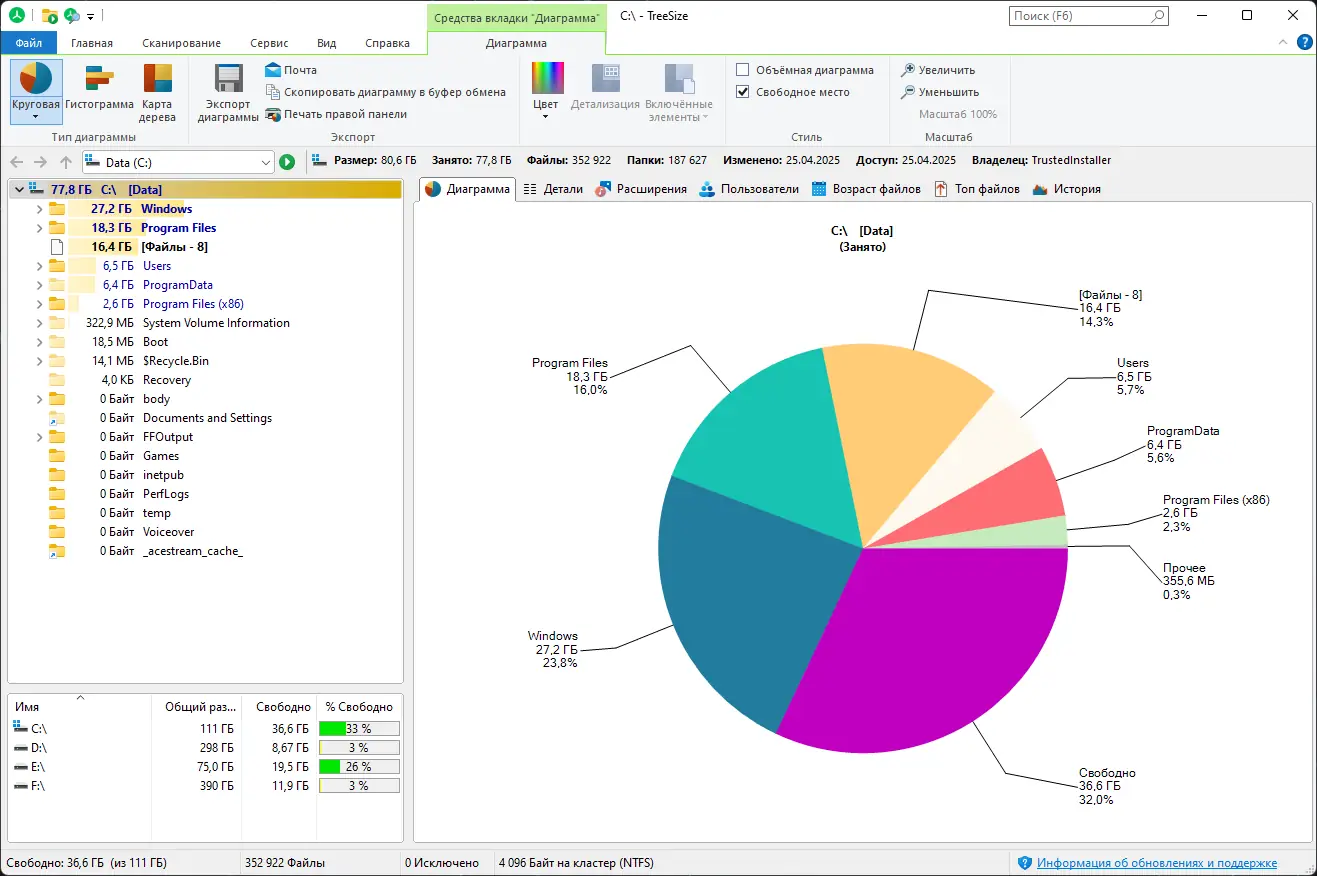The width and height of the screenshot is (1317, 876).
Task: Zoom in with the Увеличить magnifier icon
Action: pyautogui.click(x=908, y=70)
